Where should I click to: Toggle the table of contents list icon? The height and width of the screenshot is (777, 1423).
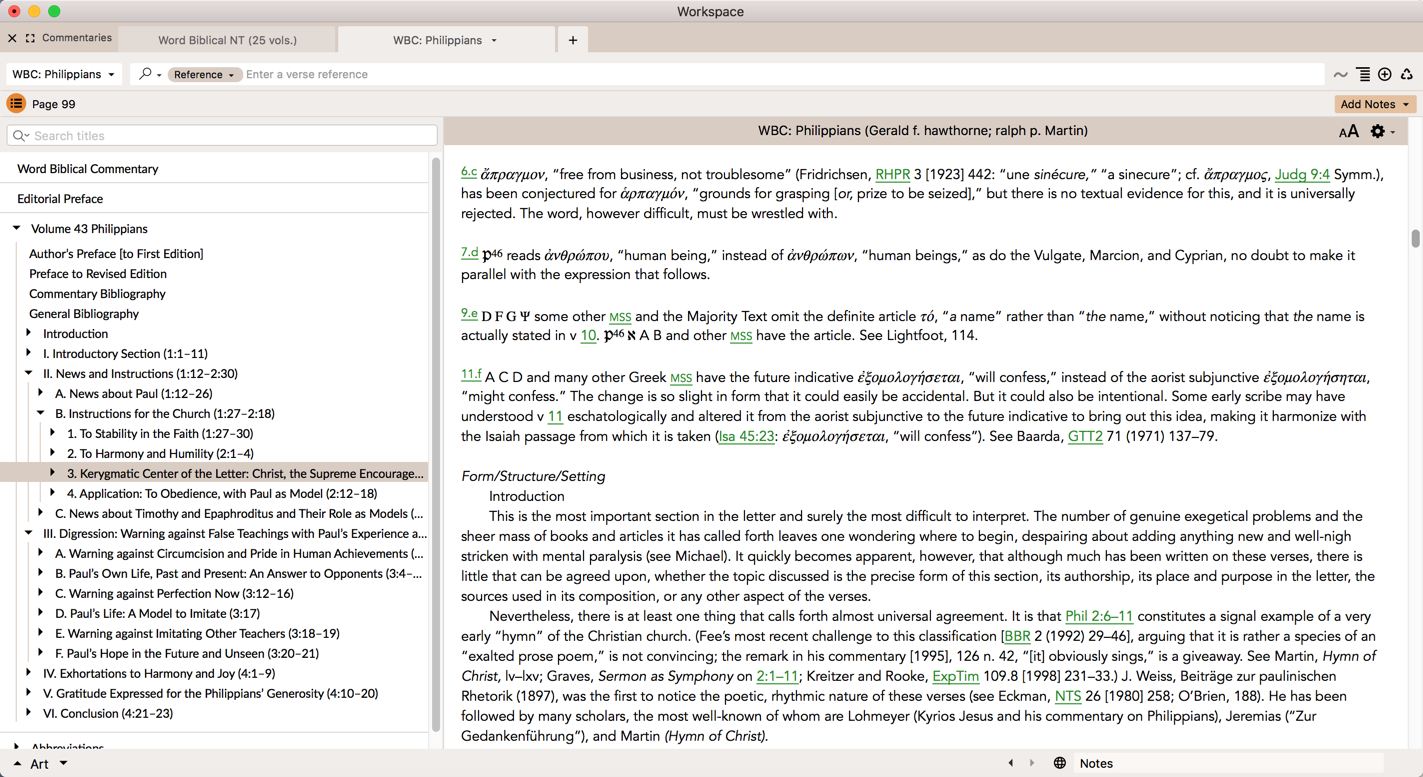(16, 104)
